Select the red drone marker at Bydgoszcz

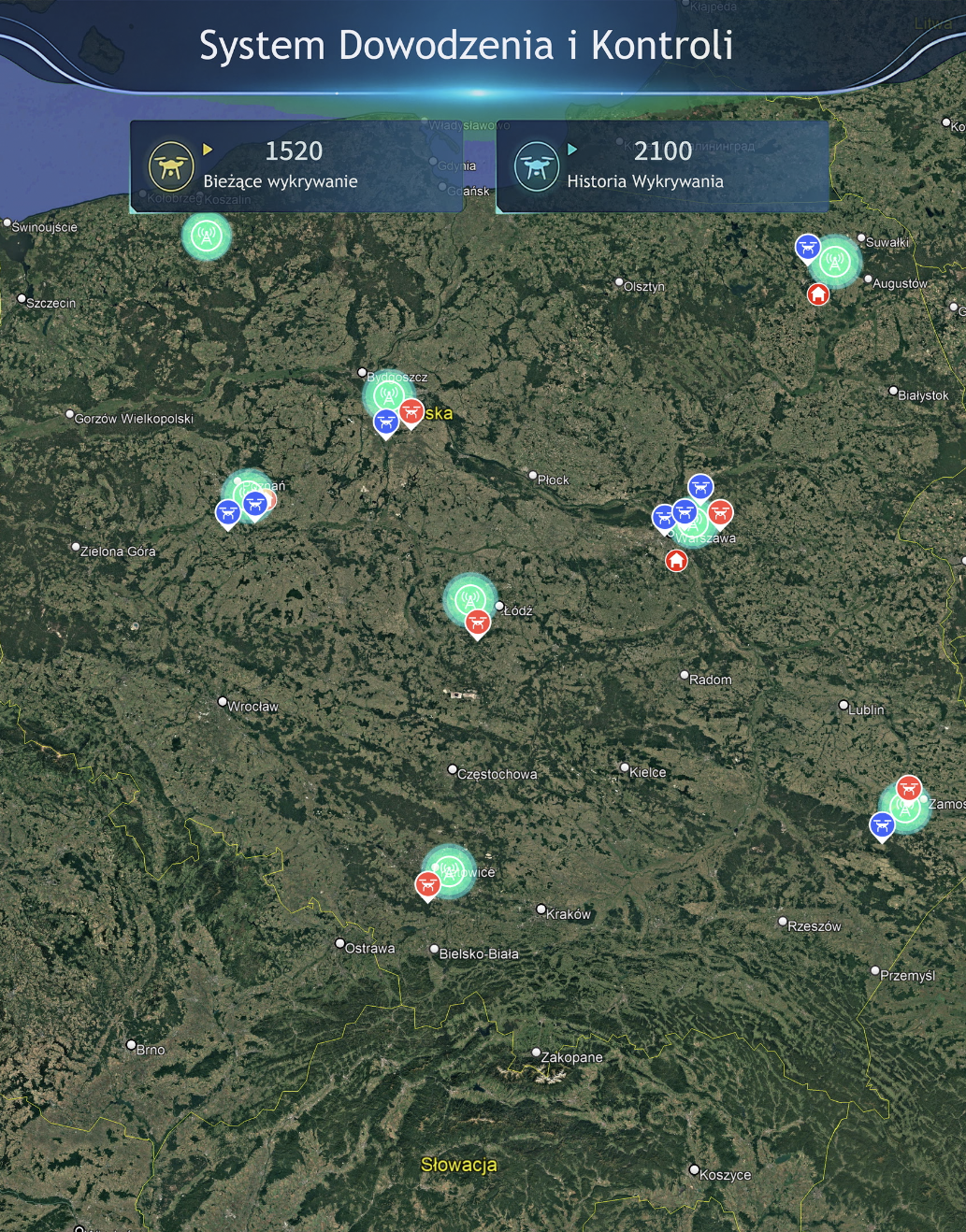click(x=411, y=411)
